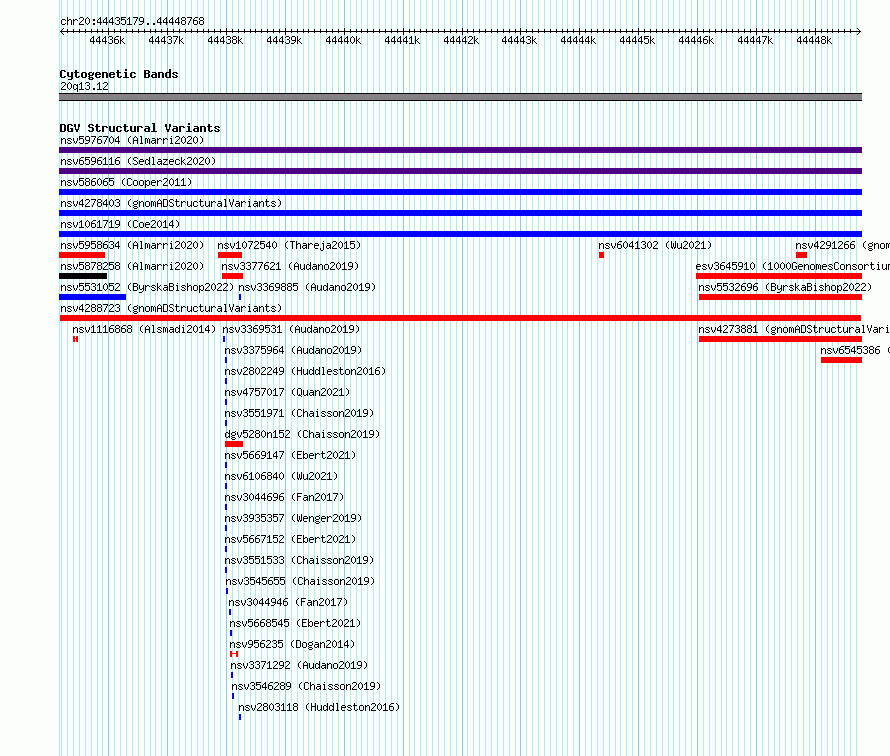Click nsv5668545 (Ebert2021) label
The image size is (890, 756).
pos(295,623)
